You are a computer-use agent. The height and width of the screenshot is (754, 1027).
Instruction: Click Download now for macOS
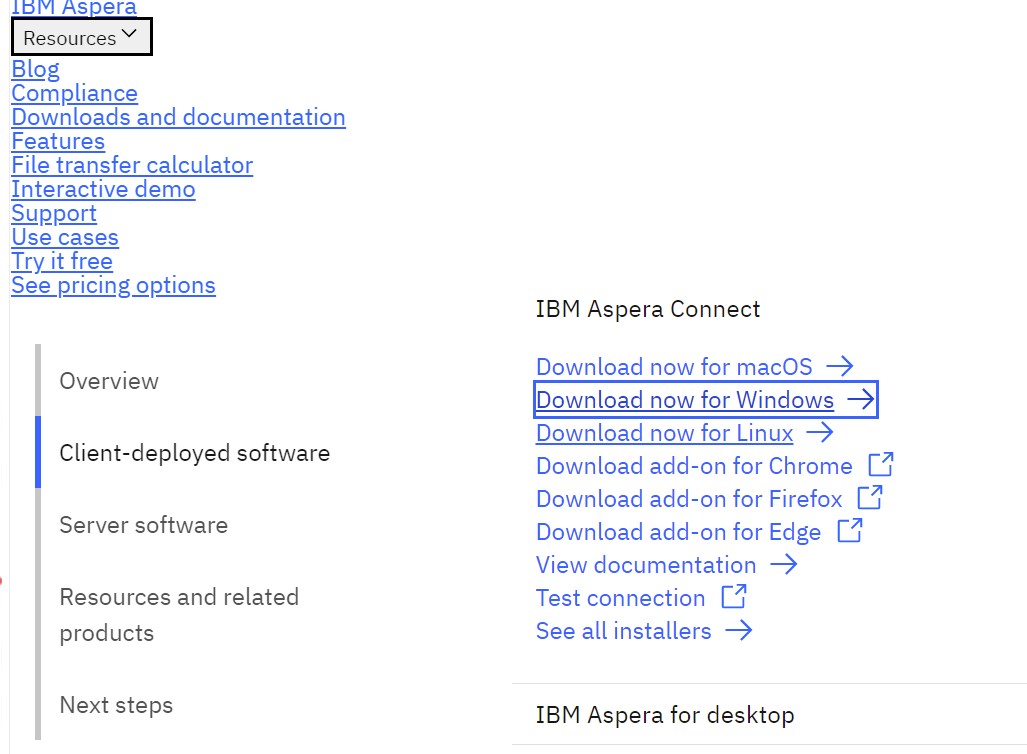(674, 366)
